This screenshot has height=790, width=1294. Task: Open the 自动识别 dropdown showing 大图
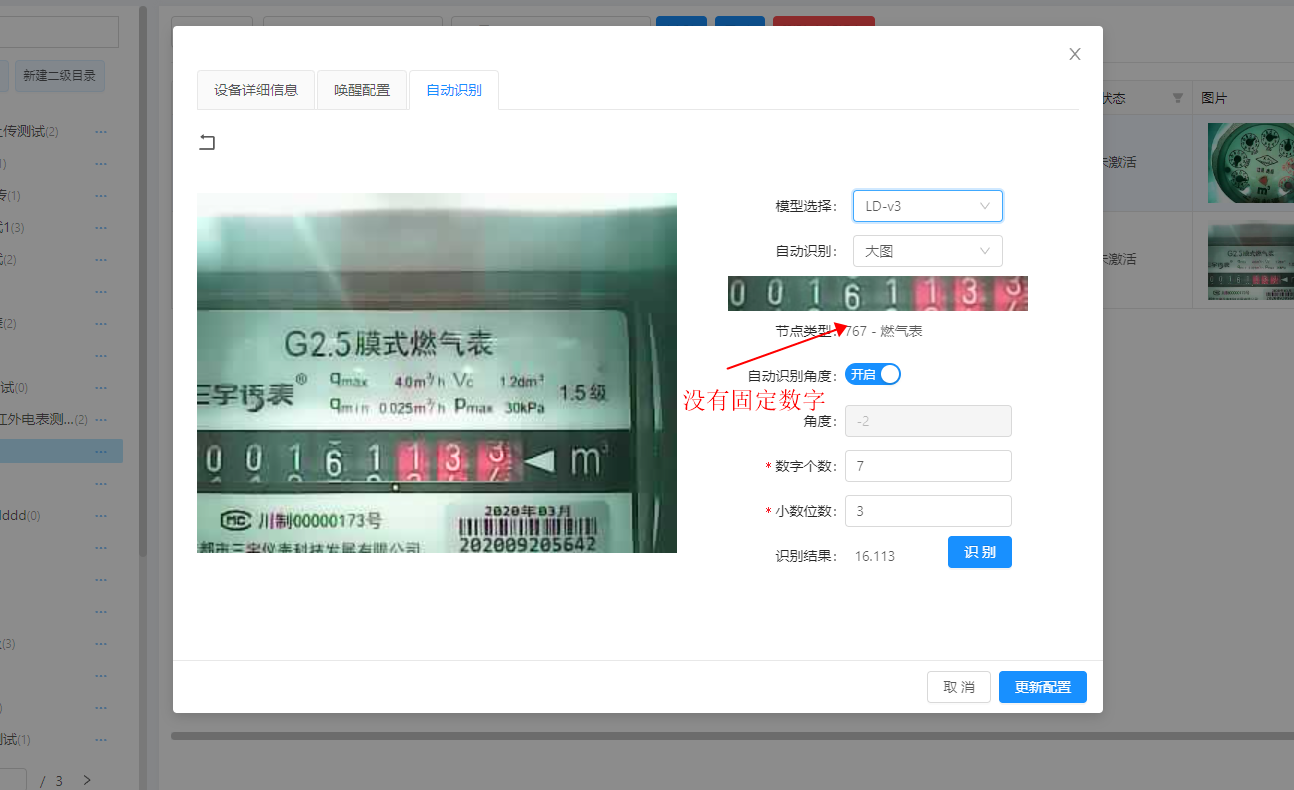(928, 251)
